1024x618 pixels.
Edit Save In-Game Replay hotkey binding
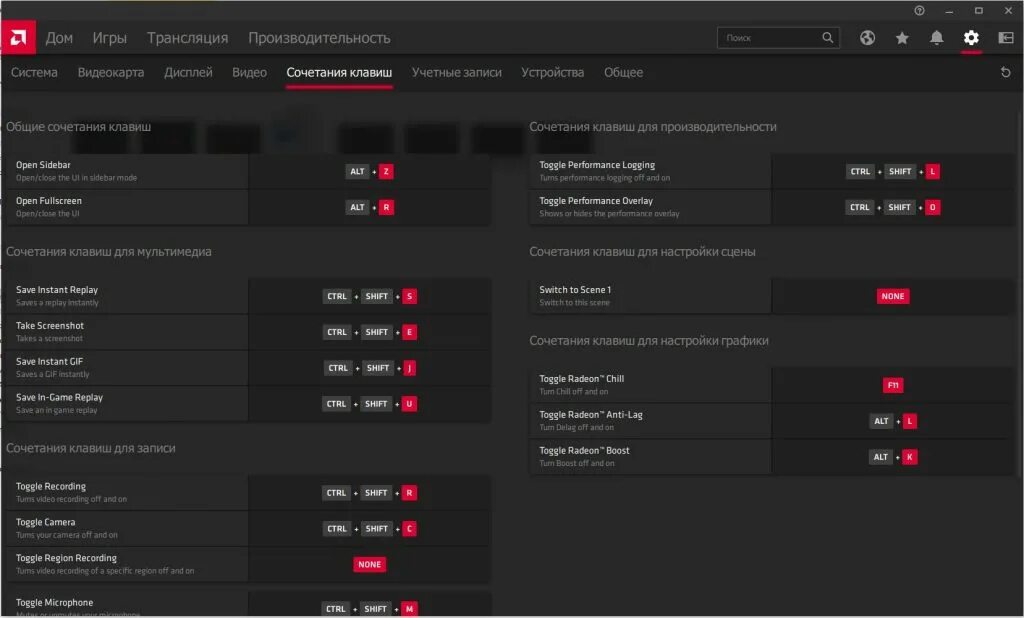coord(370,404)
